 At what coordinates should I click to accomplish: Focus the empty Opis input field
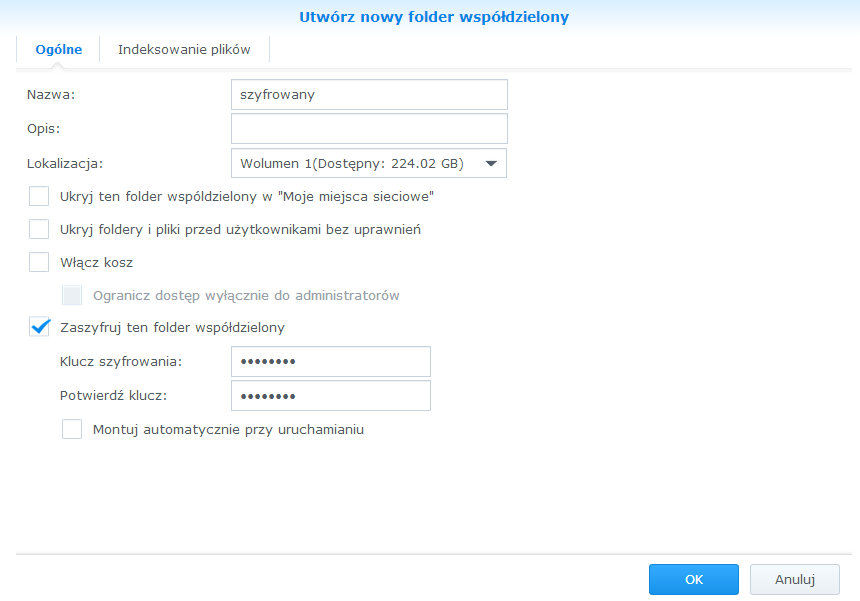(x=369, y=128)
